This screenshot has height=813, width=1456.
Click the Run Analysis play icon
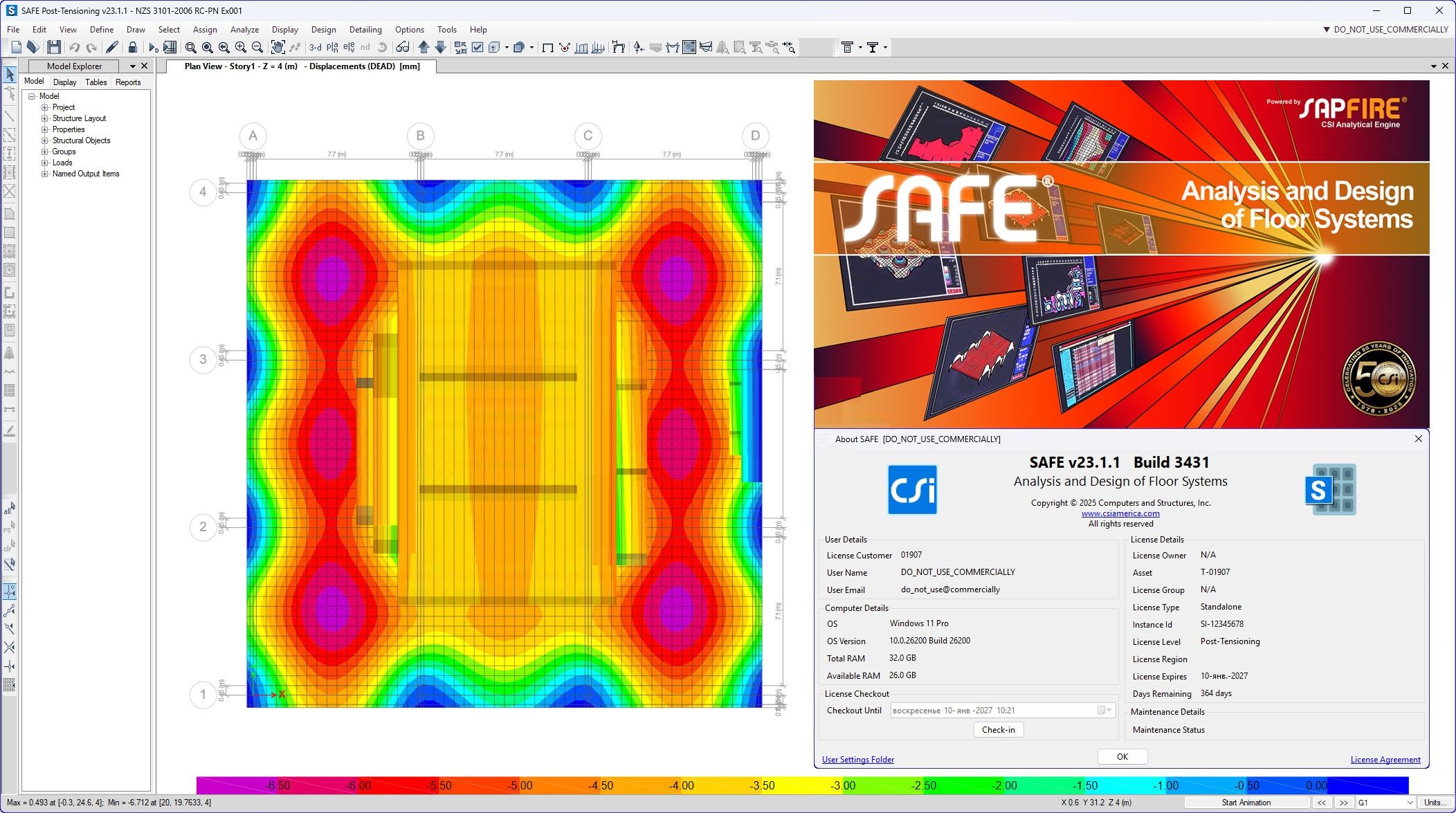point(153,47)
